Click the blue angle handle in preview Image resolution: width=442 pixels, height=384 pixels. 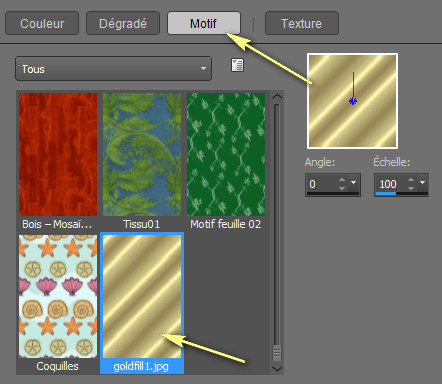pyautogui.click(x=353, y=101)
